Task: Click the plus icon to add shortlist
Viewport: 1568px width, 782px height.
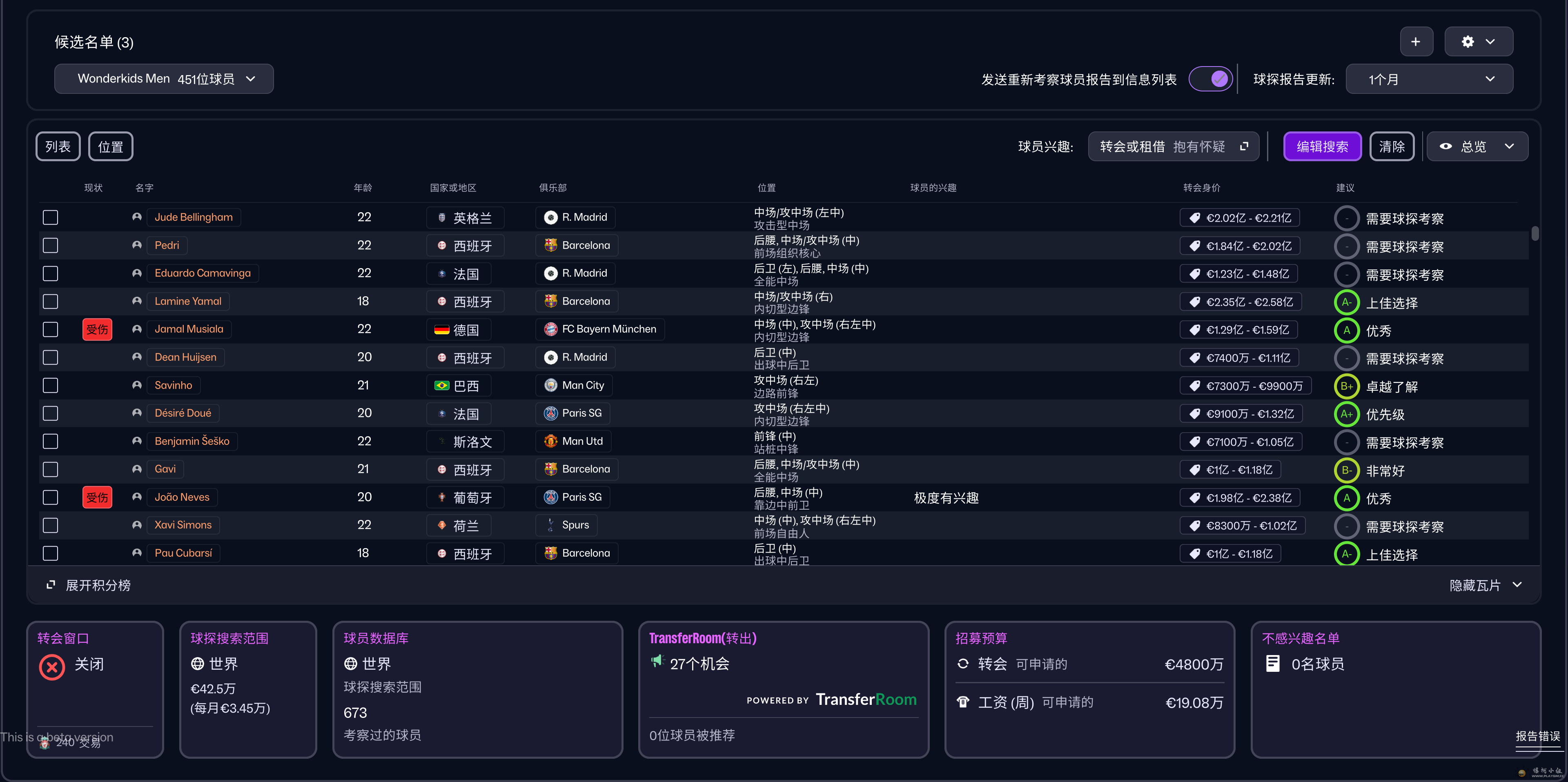Action: [1415, 41]
